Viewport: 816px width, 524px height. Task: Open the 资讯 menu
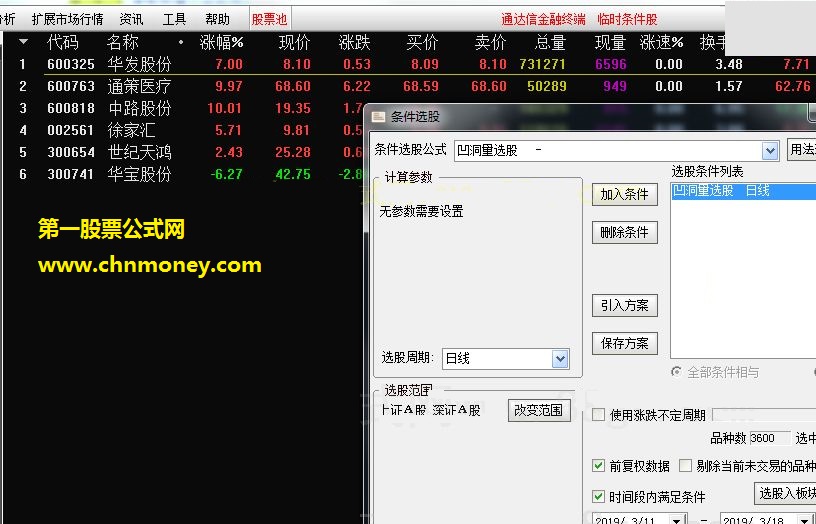(x=131, y=20)
